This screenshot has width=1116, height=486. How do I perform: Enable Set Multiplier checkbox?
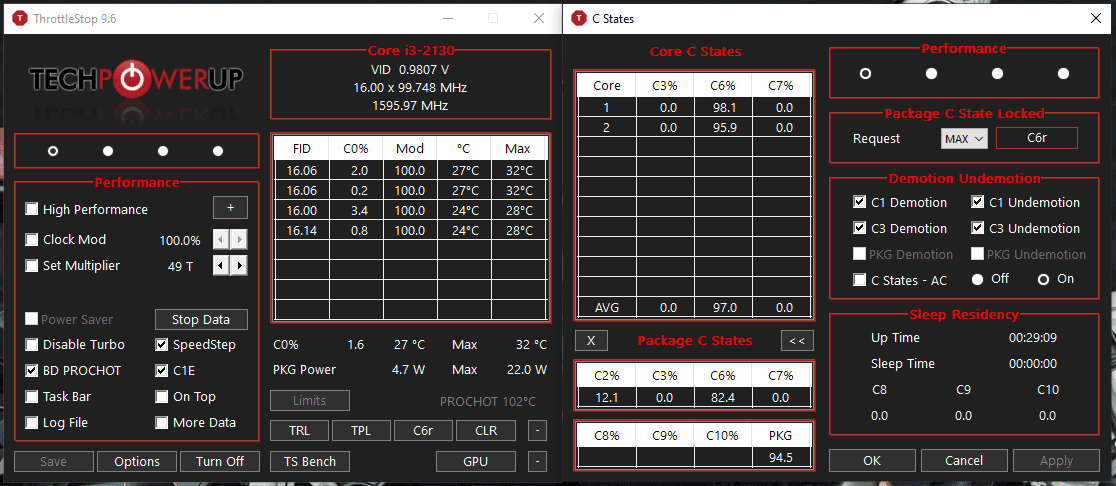click(x=31, y=265)
